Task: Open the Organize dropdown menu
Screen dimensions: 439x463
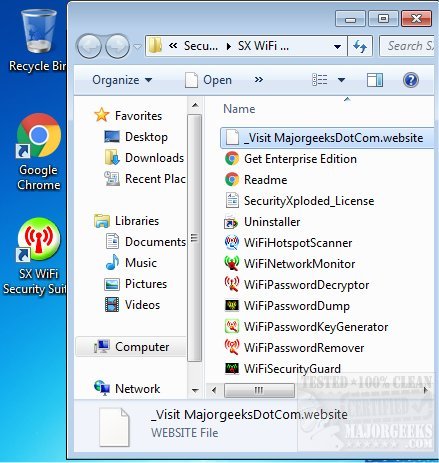Action: (x=122, y=80)
